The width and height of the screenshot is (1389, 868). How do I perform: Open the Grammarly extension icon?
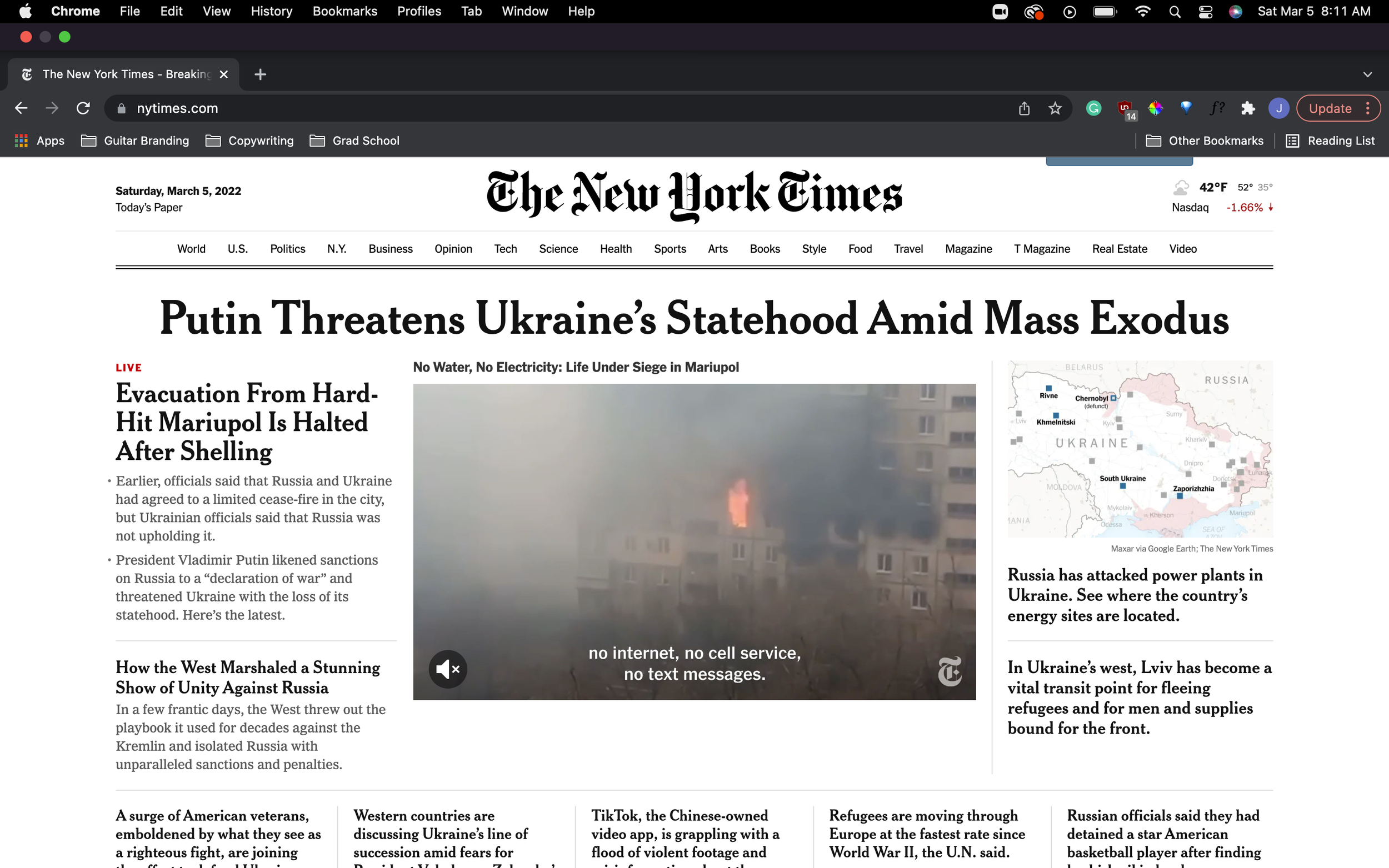[1093, 108]
